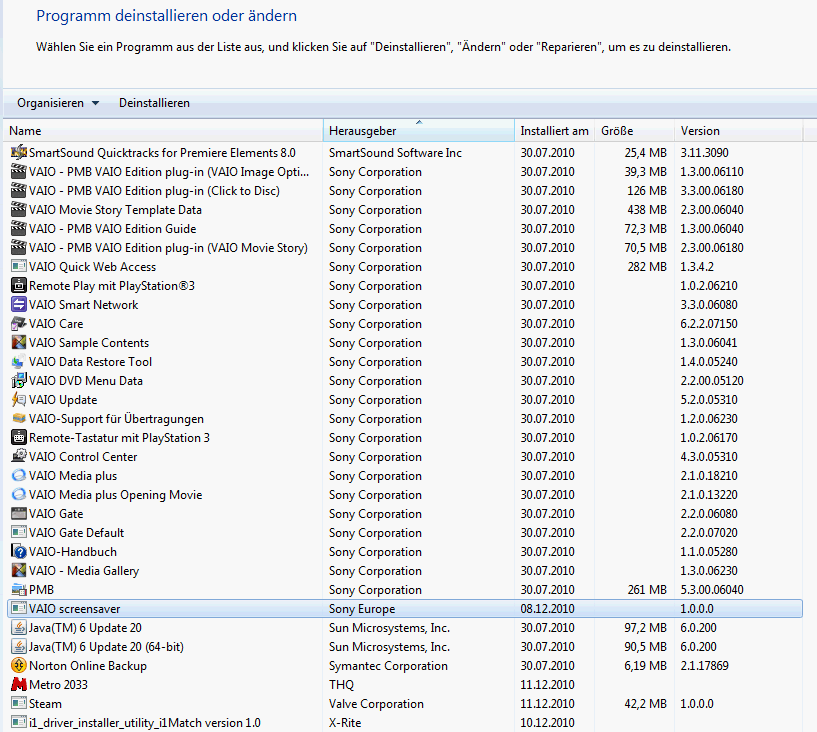Select Java(TM) 6 Update 20 (64-bit) name
This screenshot has width=817, height=732.
(106, 647)
